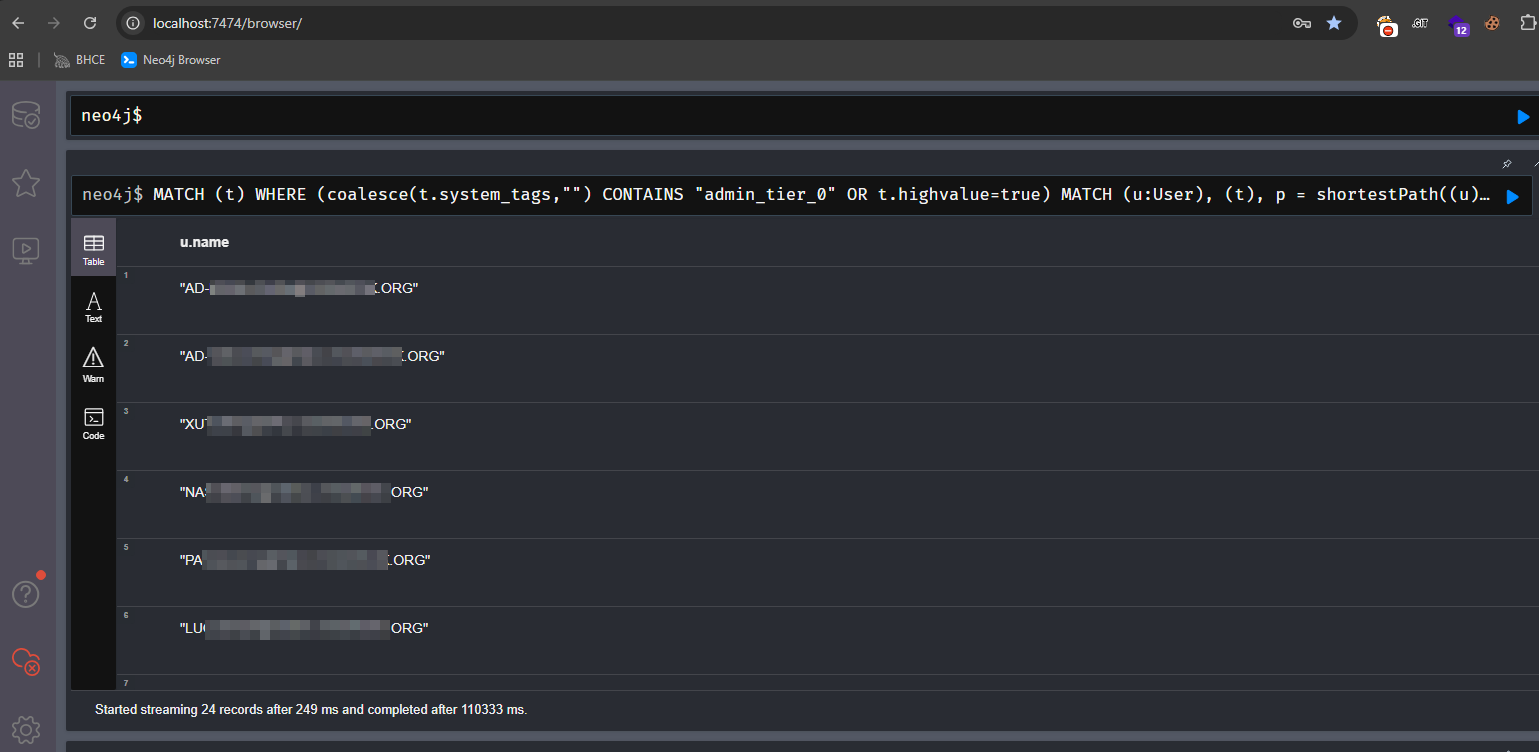Show the Warn view for query

tap(93, 365)
